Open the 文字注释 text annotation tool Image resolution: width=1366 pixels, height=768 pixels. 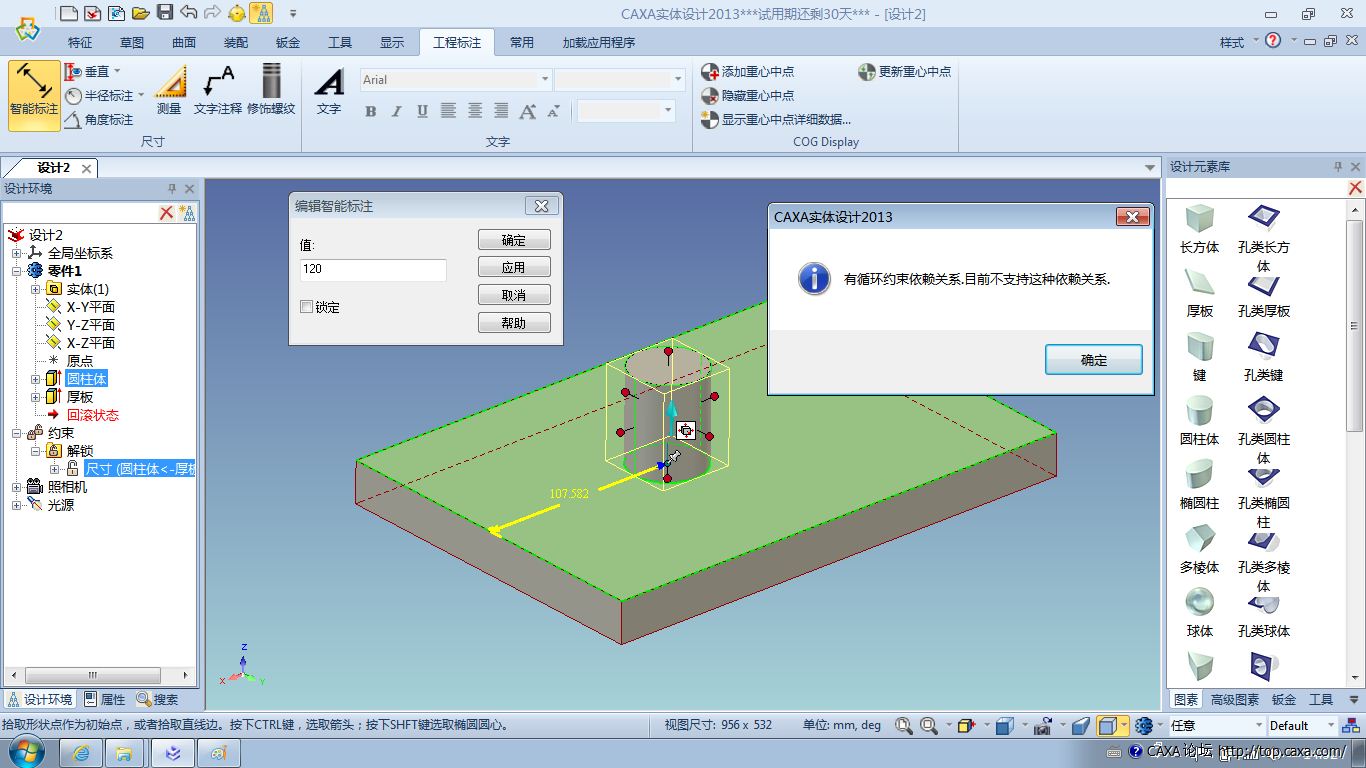pyautogui.click(x=217, y=91)
